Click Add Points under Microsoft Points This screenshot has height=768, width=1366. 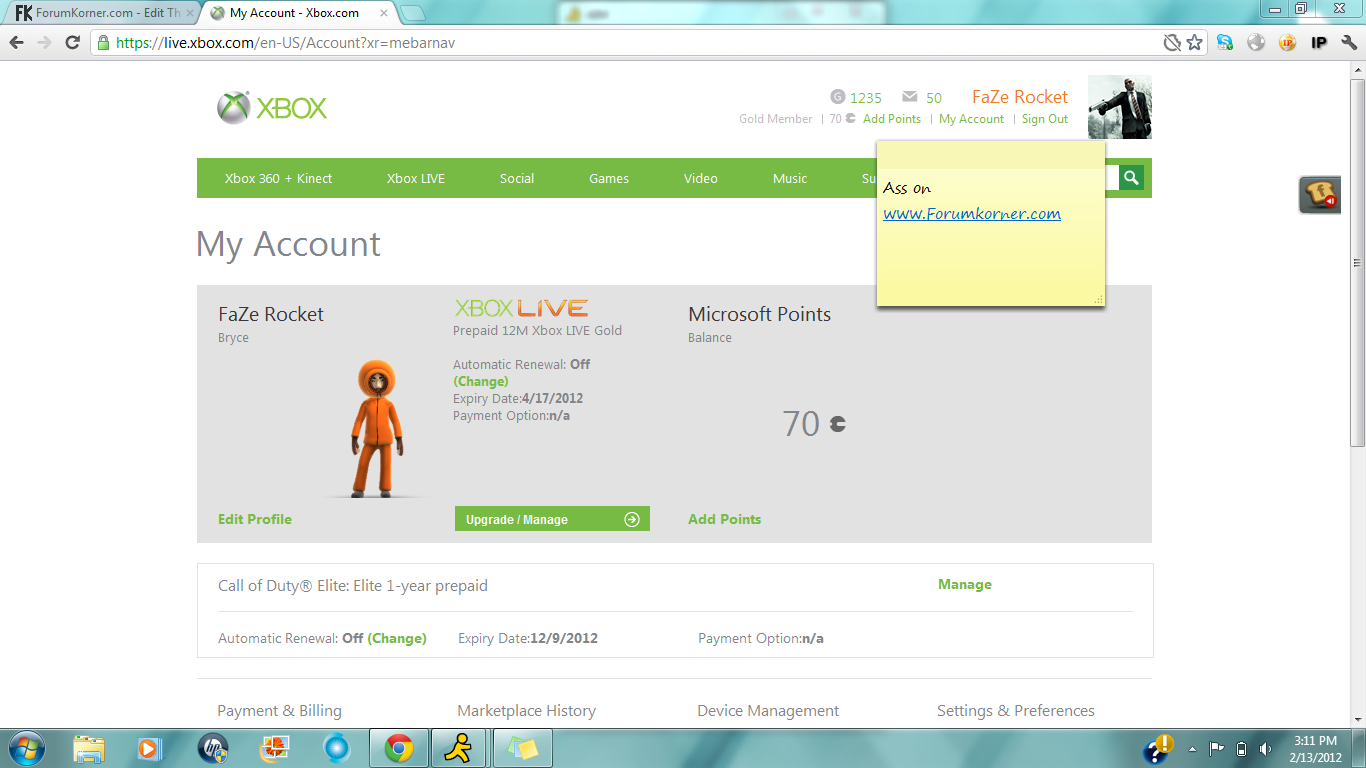(x=724, y=519)
